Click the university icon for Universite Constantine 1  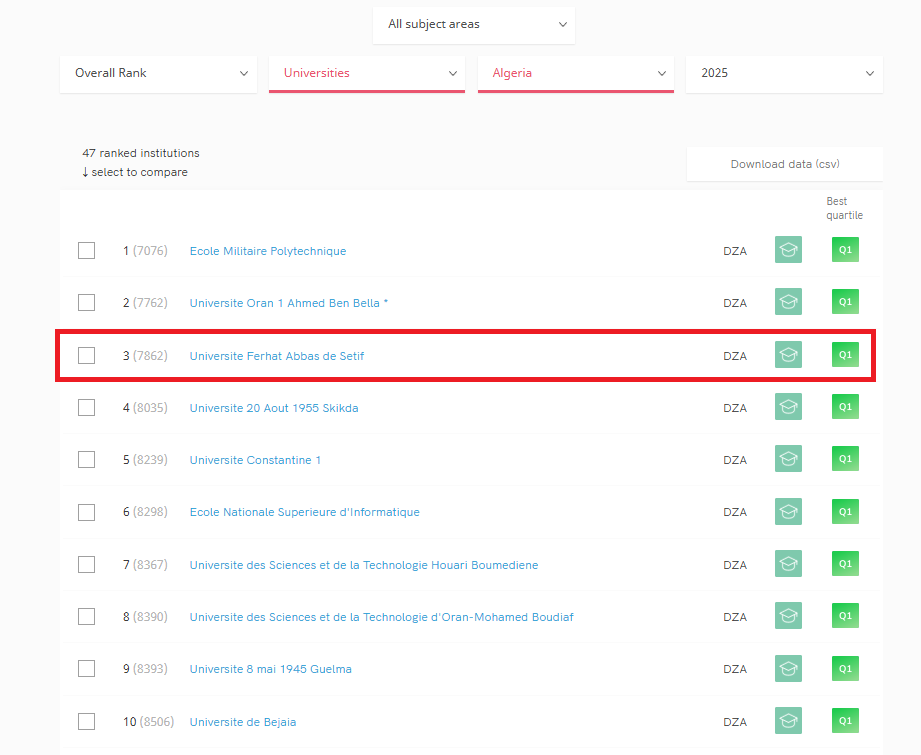pos(788,458)
